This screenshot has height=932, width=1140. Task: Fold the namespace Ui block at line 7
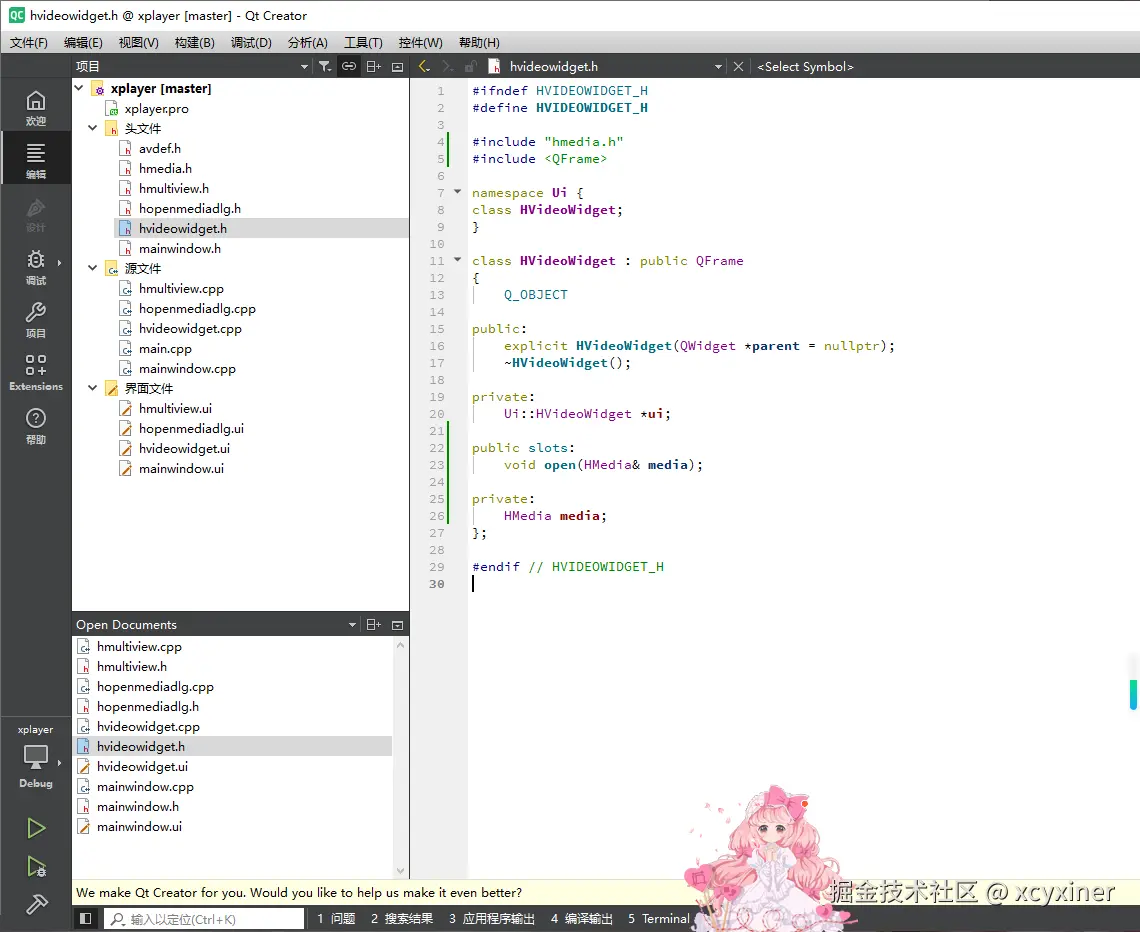click(458, 192)
